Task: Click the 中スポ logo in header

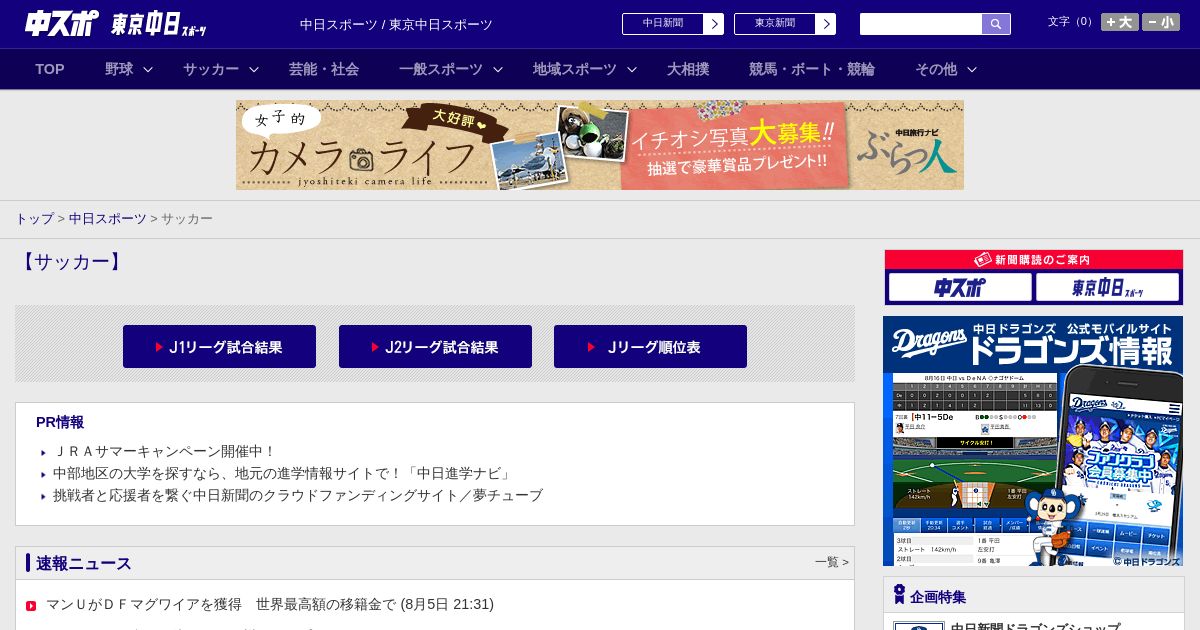Action: coord(62,23)
